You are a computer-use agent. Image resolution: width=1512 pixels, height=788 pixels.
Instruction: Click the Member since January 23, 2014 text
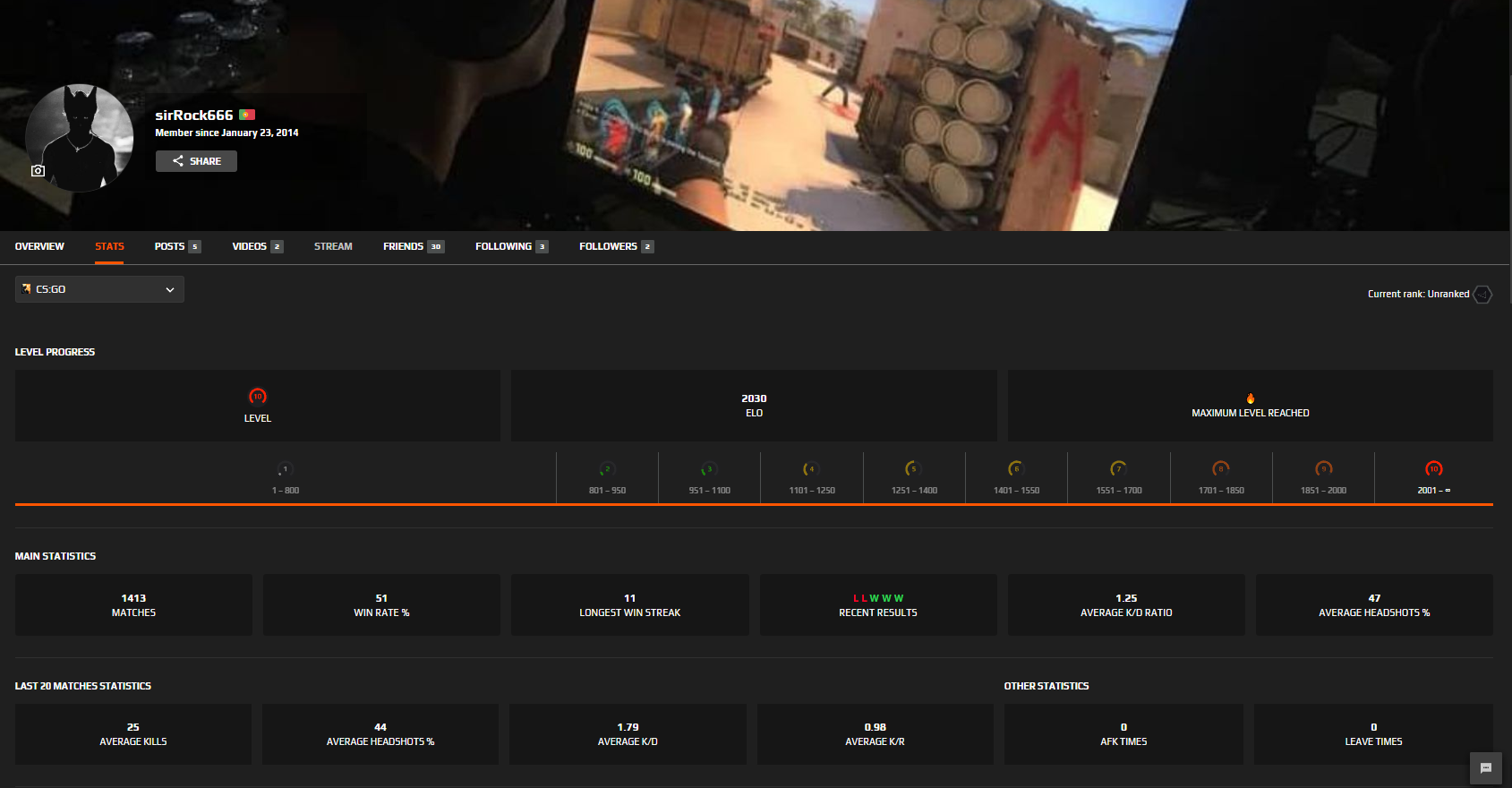click(x=226, y=133)
